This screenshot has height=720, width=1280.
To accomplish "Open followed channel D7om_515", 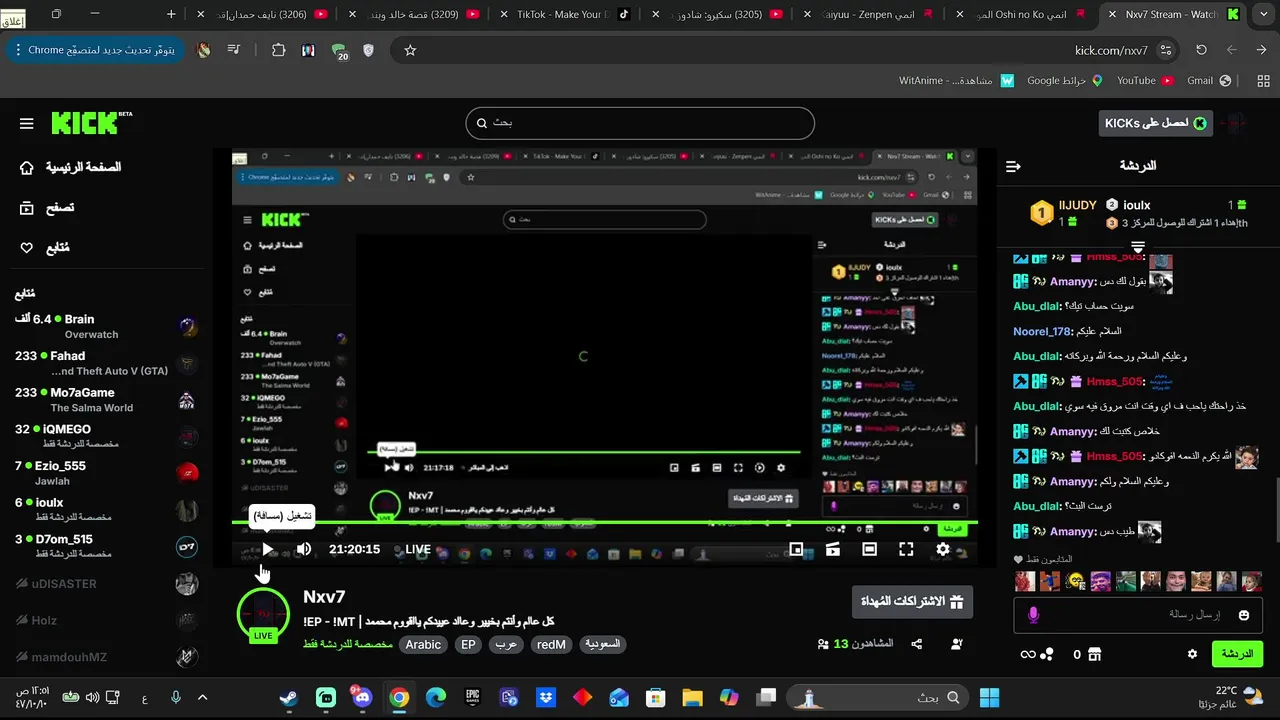I will pos(106,546).
